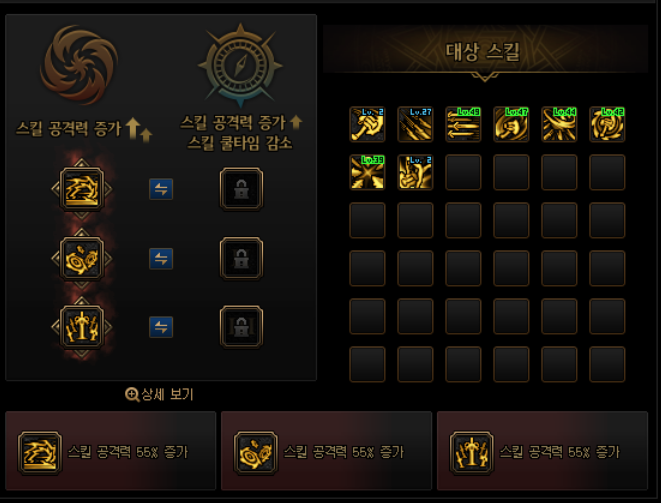Toggle the swap arrows beside the gears rune
This screenshot has height=503, width=661.
161,258
